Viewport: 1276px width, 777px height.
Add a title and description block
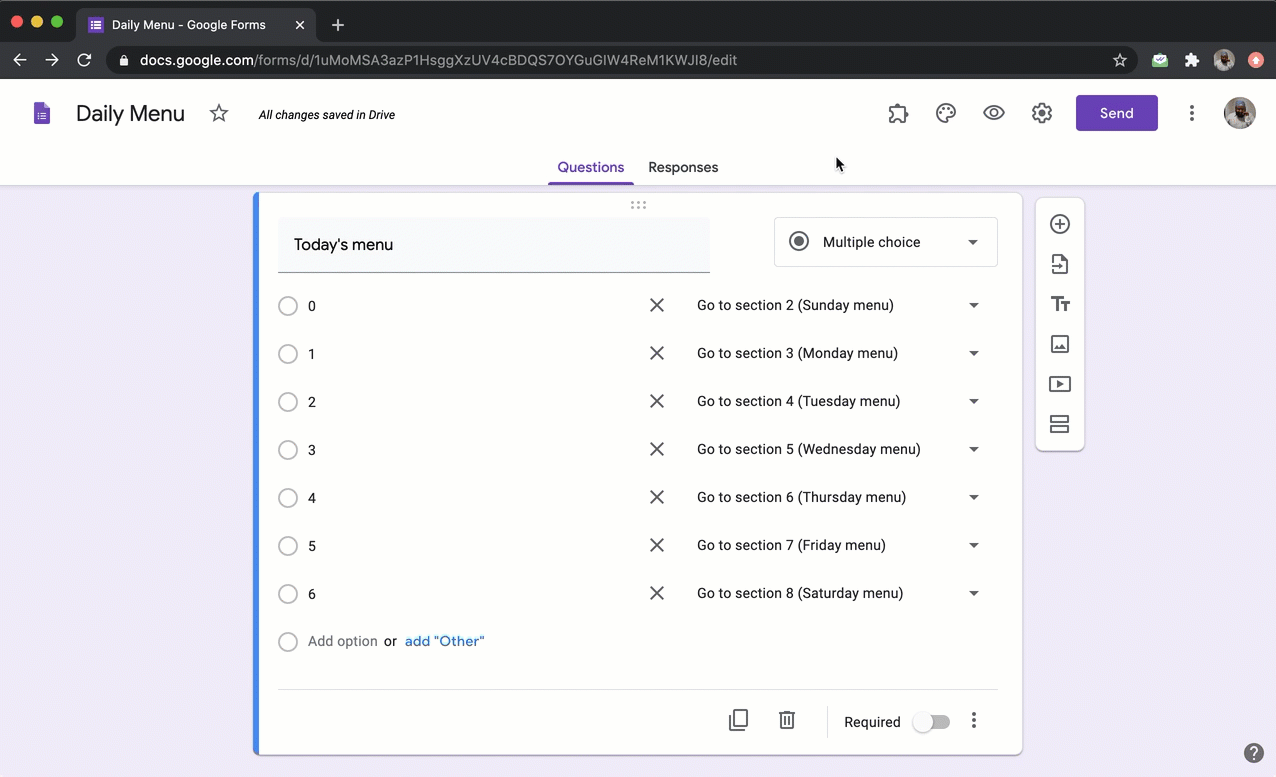(x=1059, y=304)
